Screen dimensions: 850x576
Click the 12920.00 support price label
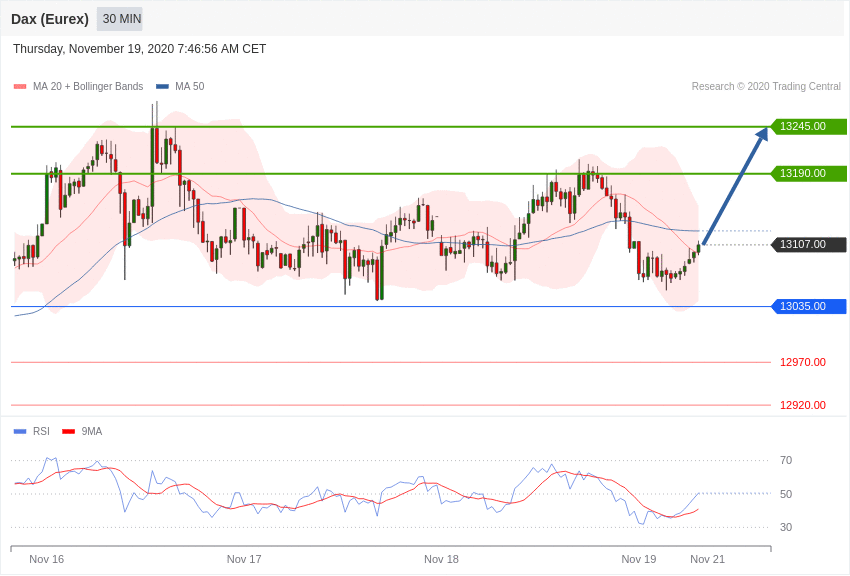[803, 405]
